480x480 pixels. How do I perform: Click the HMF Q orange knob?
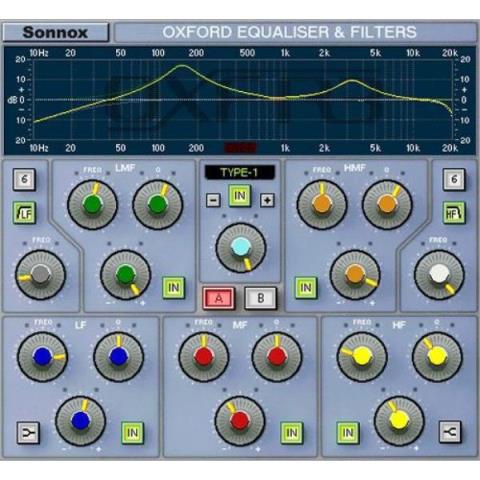pyautogui.click(x=387, y=205)
